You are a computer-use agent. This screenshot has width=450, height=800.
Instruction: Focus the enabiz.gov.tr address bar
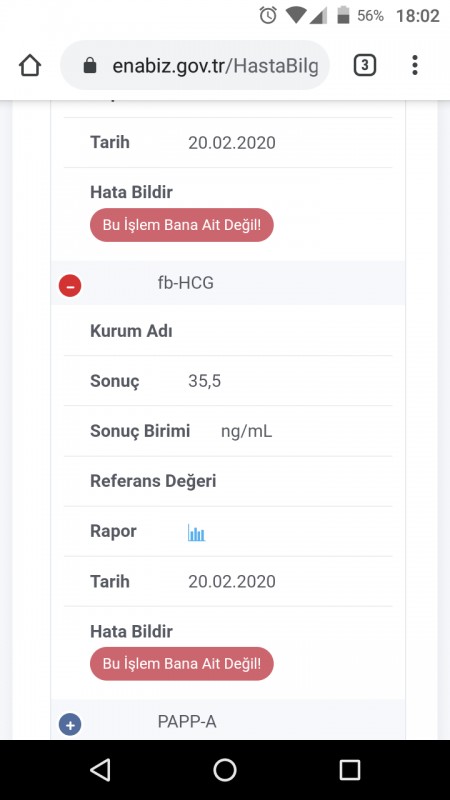(195, 65)
